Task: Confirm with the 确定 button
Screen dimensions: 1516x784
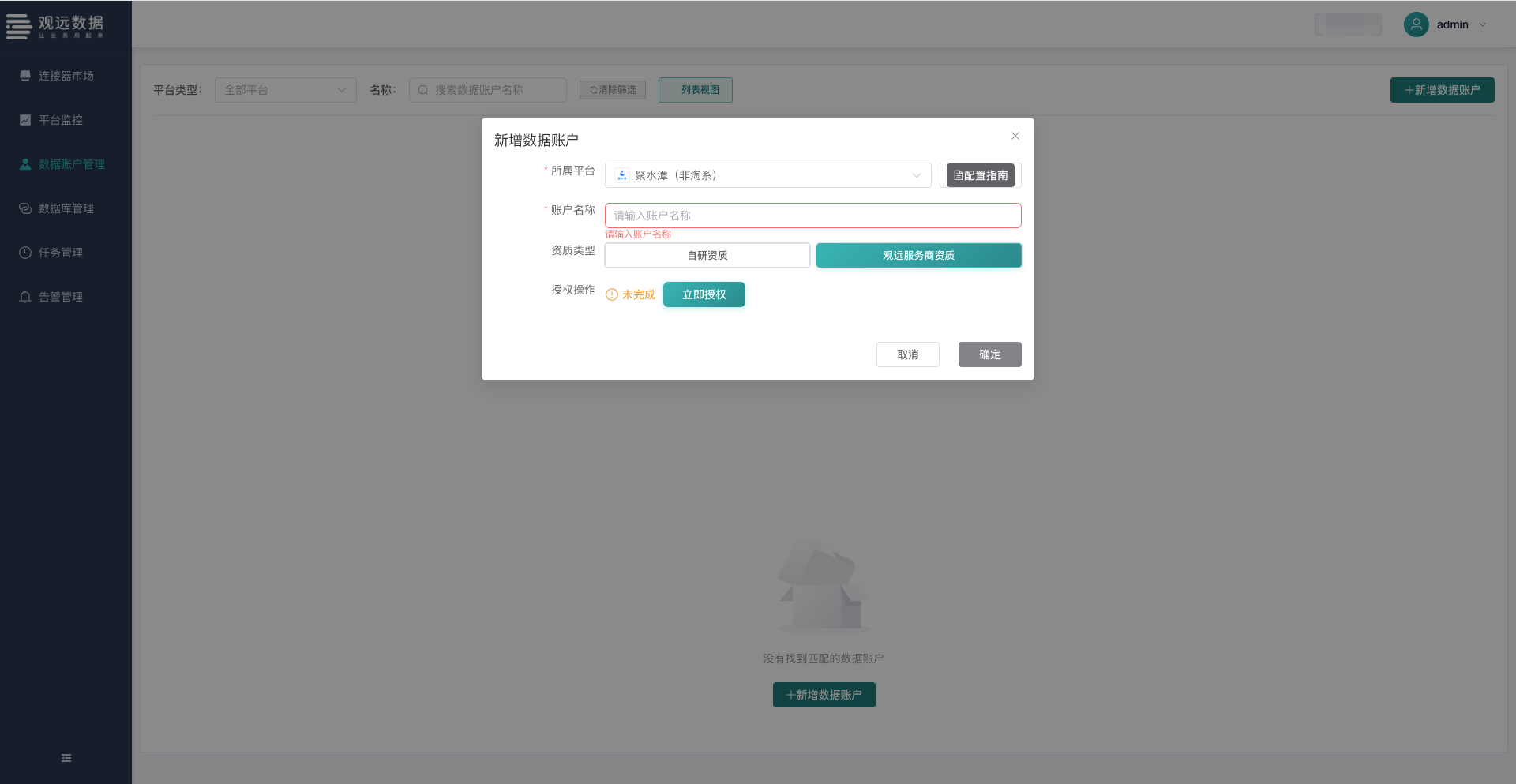Action: tap(989, 354)
